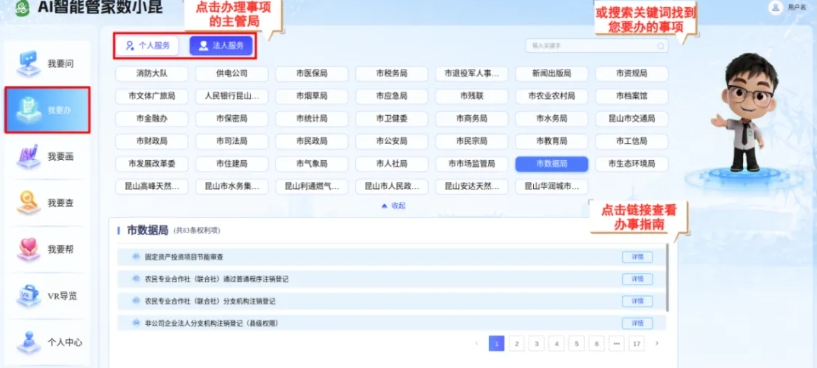This screenshot has height=368, width=817.
Task: Choose 市应急局 department
Action: click(392, 96)
